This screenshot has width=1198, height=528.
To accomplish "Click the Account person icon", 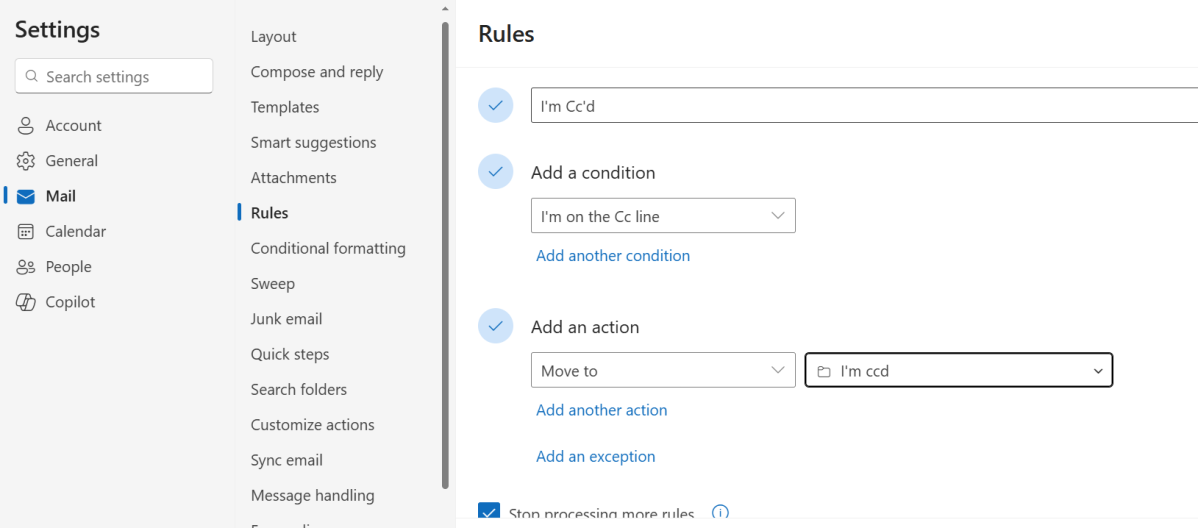I will click(26, 126).
